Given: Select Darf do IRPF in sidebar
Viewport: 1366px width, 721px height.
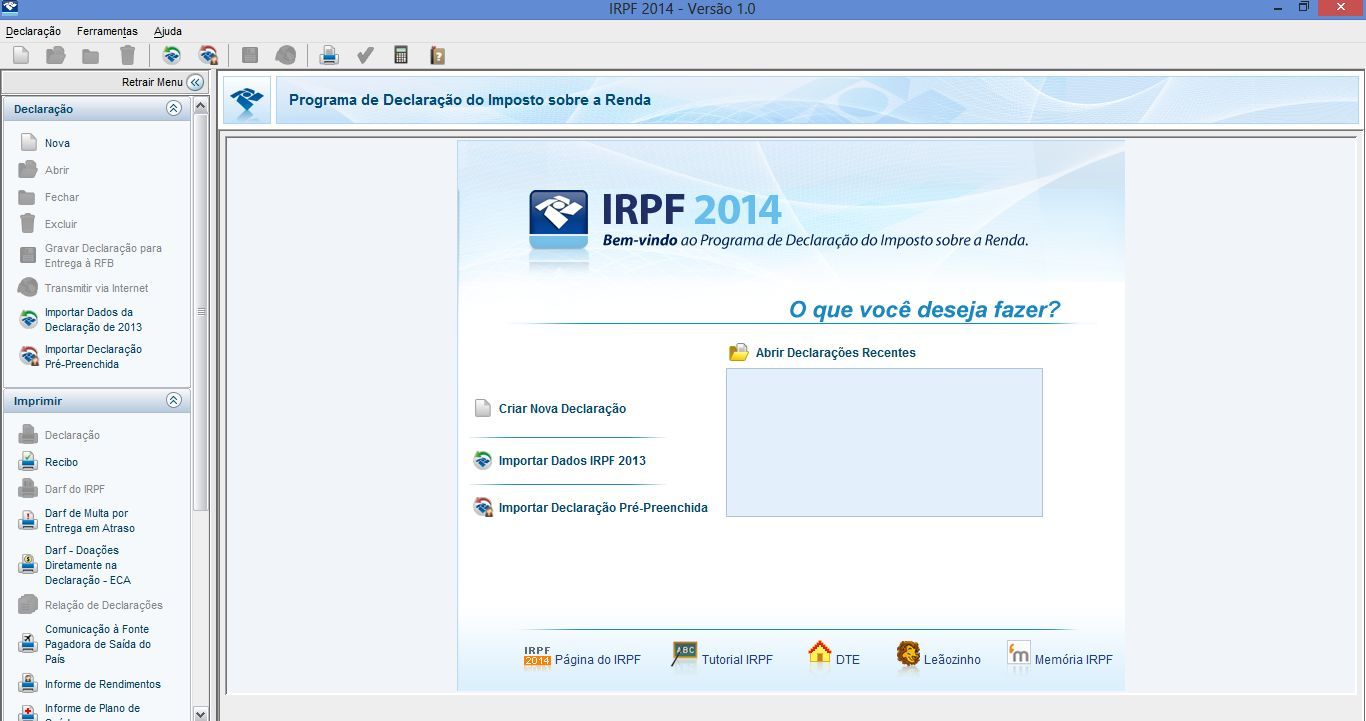Looking at the screenshot, I should click(x=62, y=489).
